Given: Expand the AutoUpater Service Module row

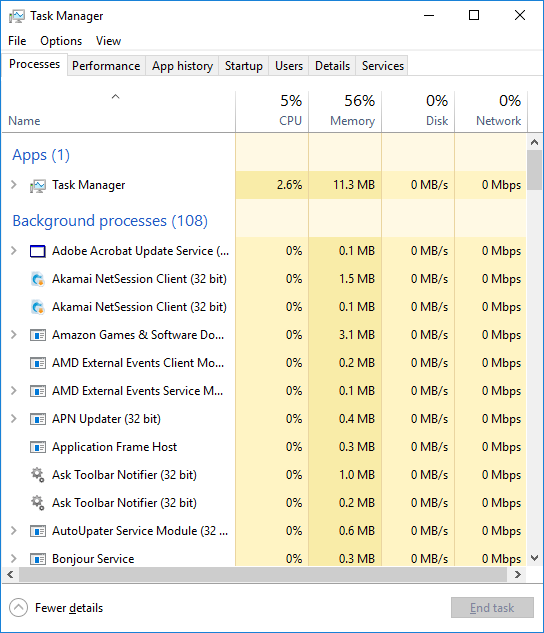Looking at the screenshot, I should 14,530.
